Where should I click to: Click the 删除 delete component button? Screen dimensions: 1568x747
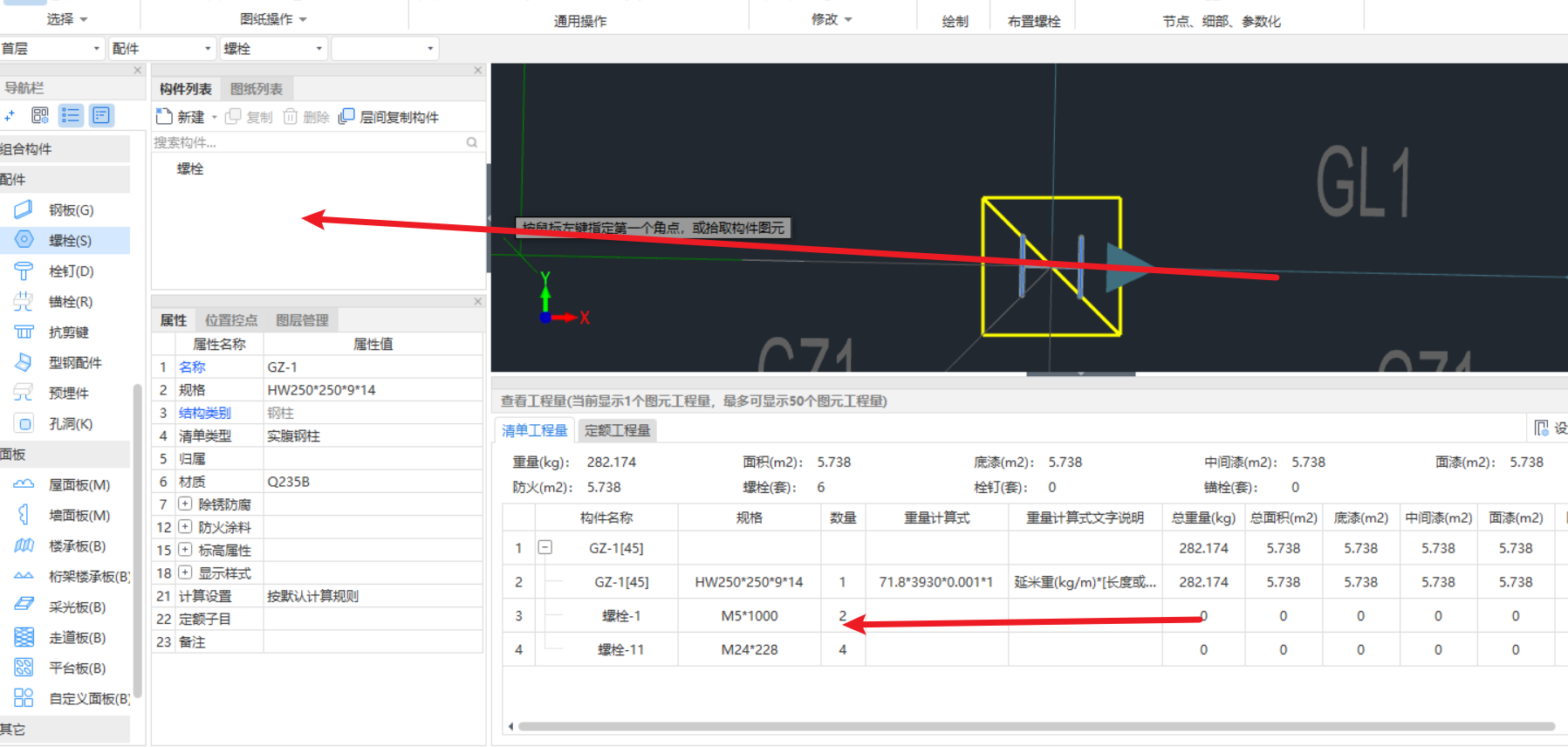pyautogui.click(x=306, y=117)
